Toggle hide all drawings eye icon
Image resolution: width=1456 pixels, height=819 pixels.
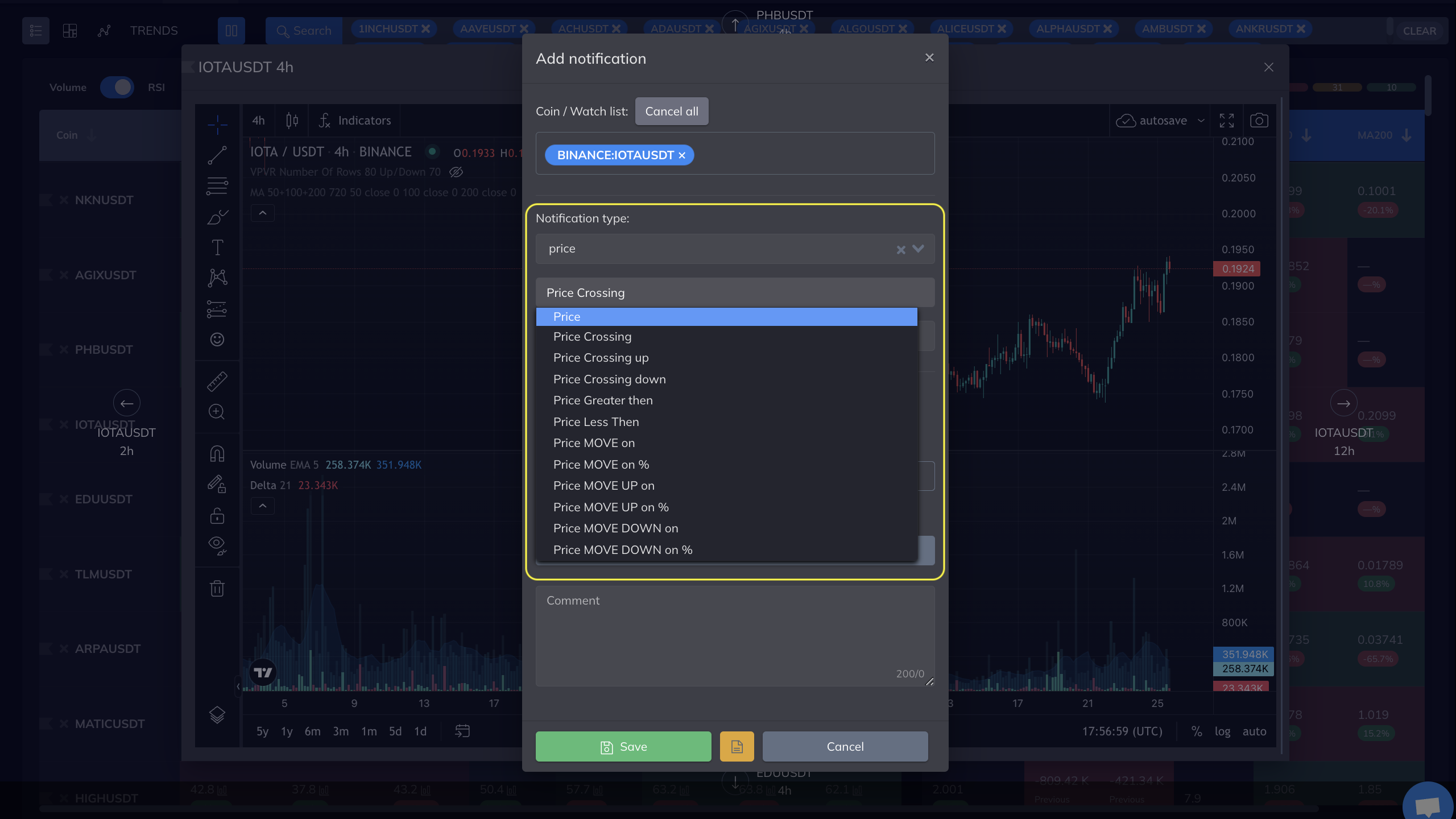tap(217, 546)
